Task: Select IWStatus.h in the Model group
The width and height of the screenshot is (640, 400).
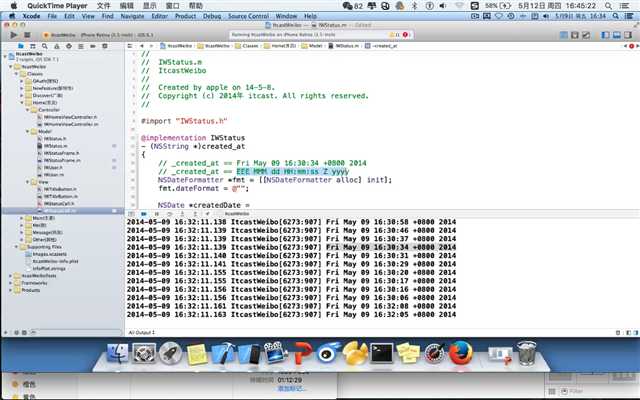Action: click(55, 139)
